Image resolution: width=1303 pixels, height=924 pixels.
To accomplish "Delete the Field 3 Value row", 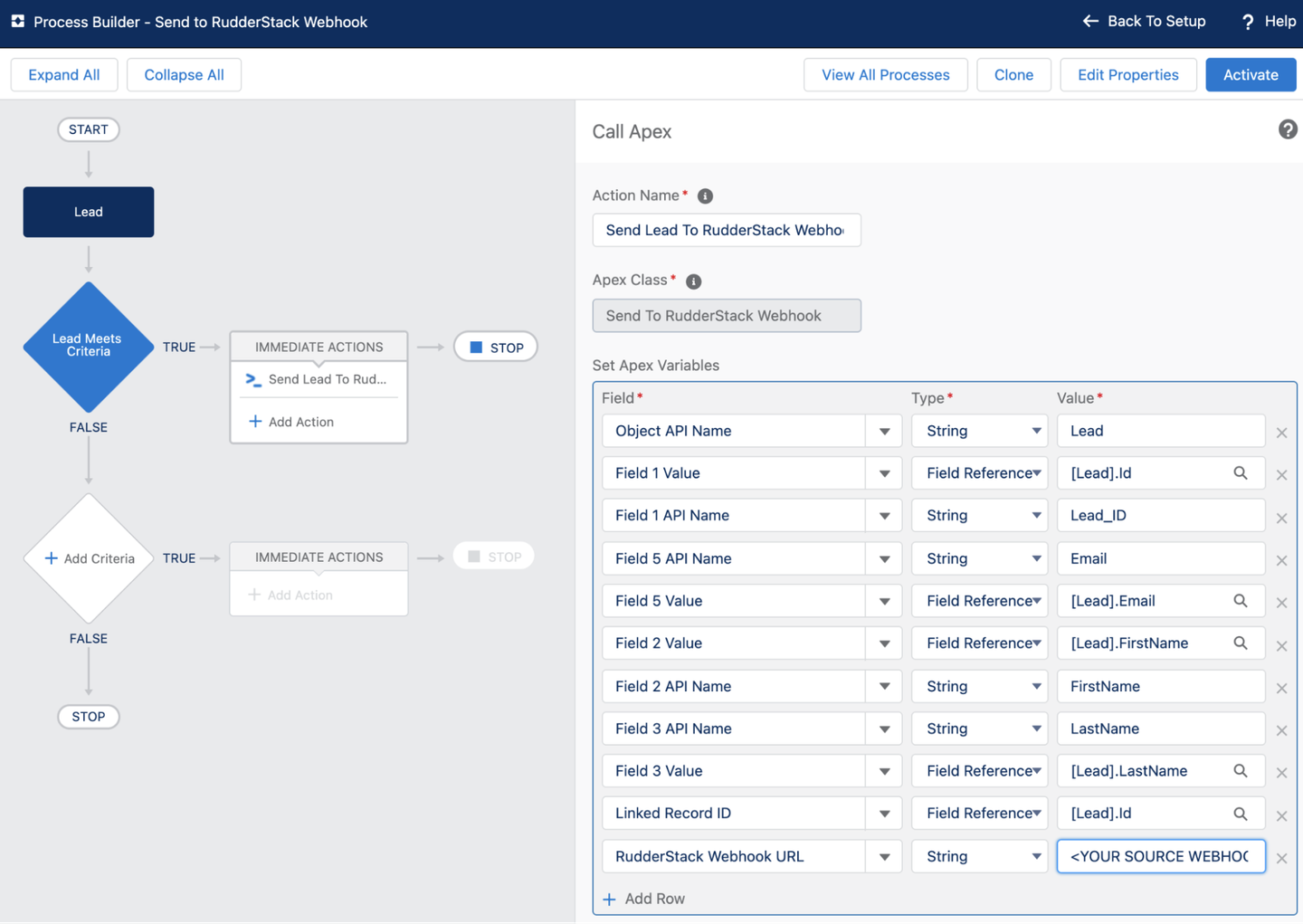I will click(1281, 772).
